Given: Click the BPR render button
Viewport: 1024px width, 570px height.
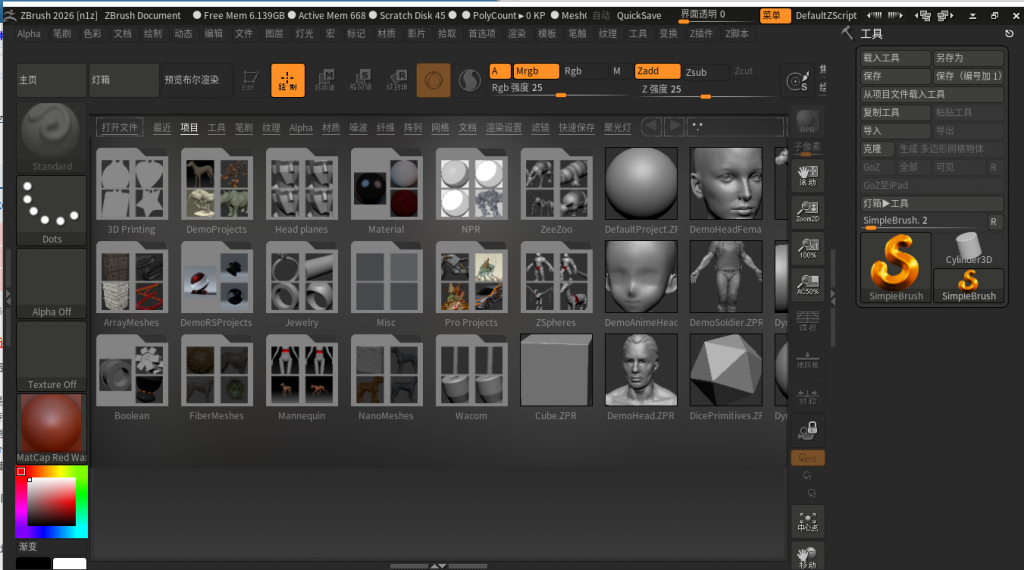Looking at the screenshot, I should click(x=808, y=122).
